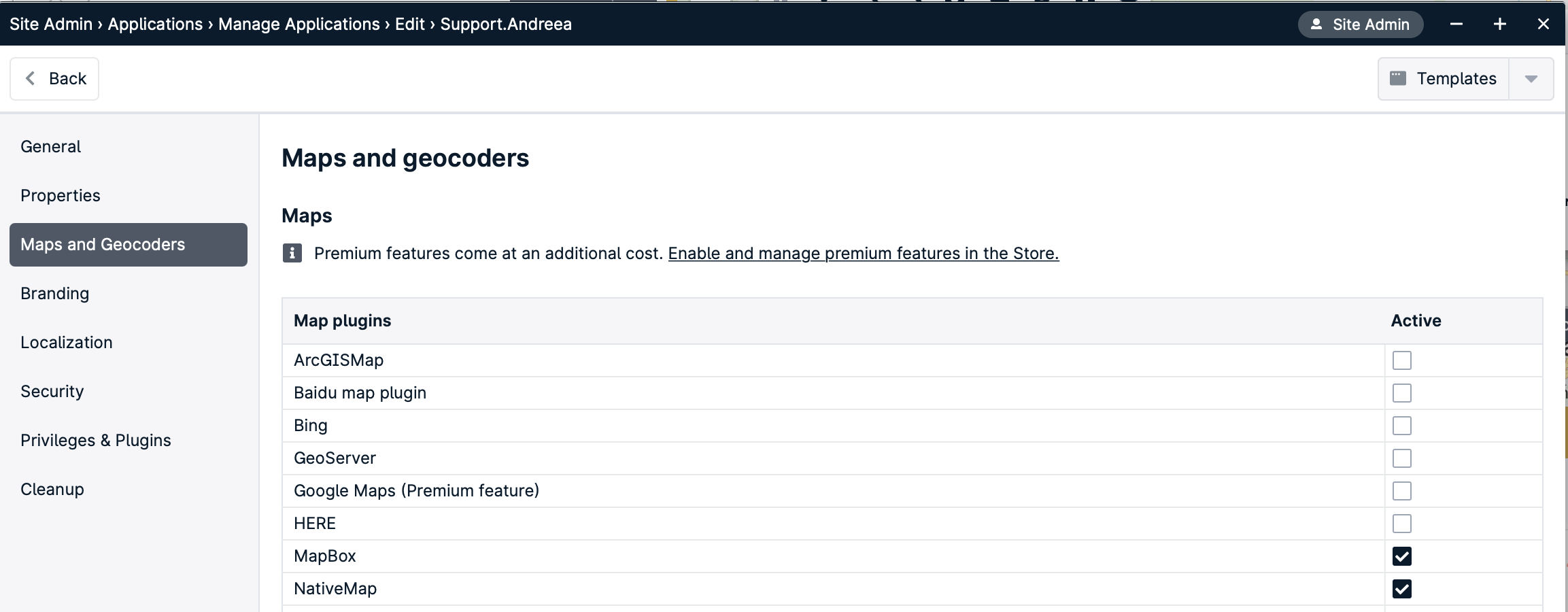The image size is (1568, 612).
Task: Click the minimize dash icon in title bar
Action: [x=1456, y=24]
